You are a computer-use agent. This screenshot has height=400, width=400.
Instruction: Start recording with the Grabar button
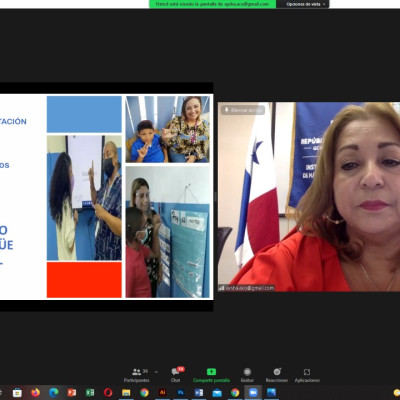[x=247, y=375]
